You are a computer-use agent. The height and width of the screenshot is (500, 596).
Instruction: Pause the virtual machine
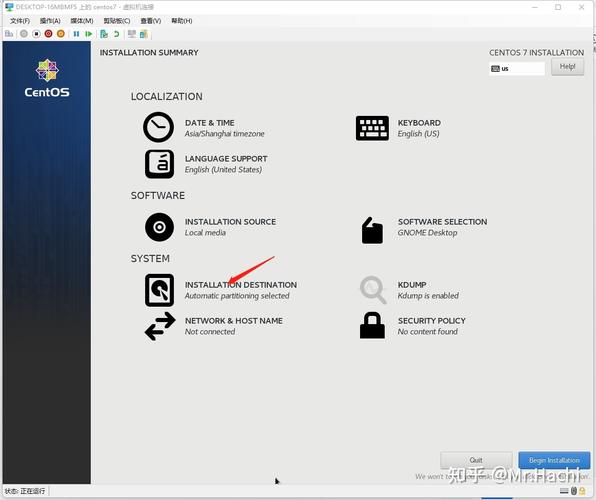[x=76, y=34]
